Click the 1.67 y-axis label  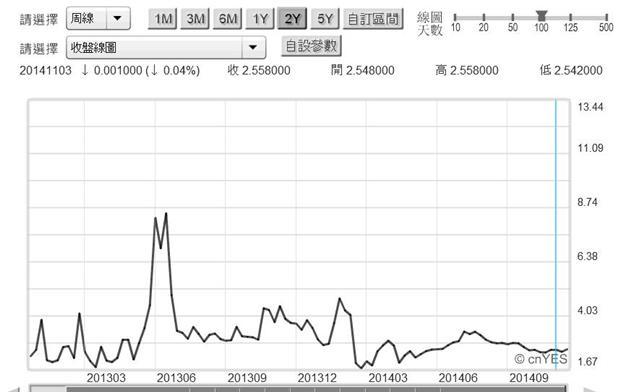tap(588, 362)
